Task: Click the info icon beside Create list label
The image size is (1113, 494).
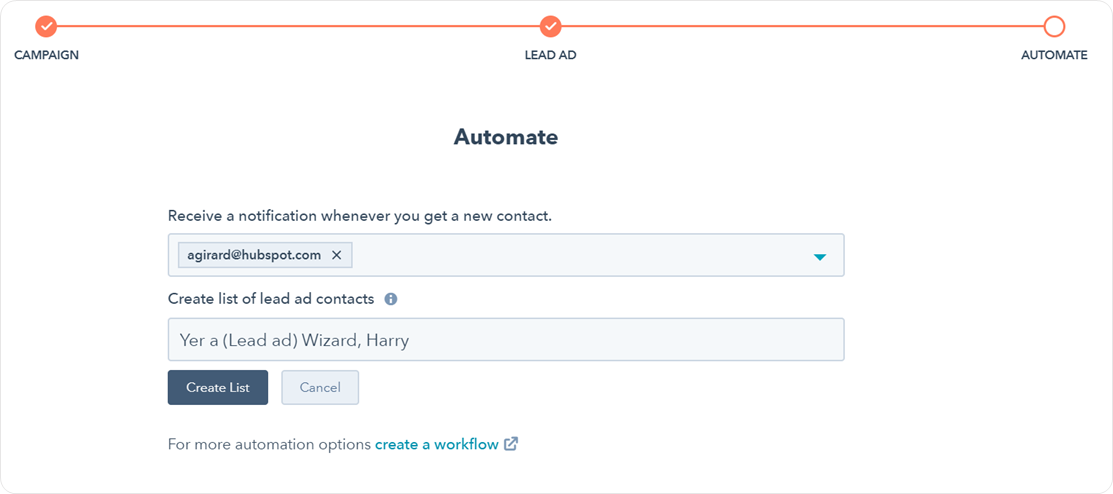Action: click(391, 299)
